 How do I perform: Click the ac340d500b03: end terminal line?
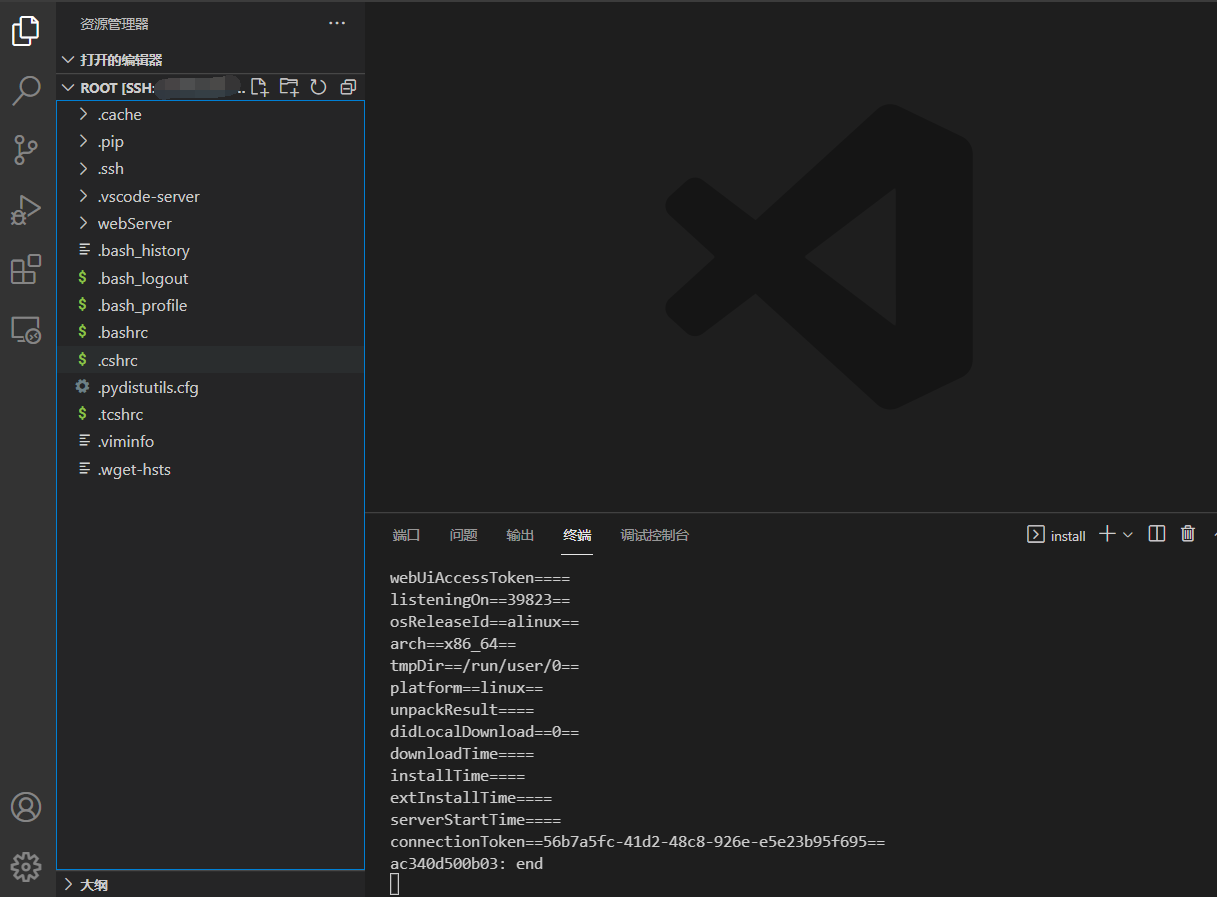pyautogui.click(x=467, y=864)
